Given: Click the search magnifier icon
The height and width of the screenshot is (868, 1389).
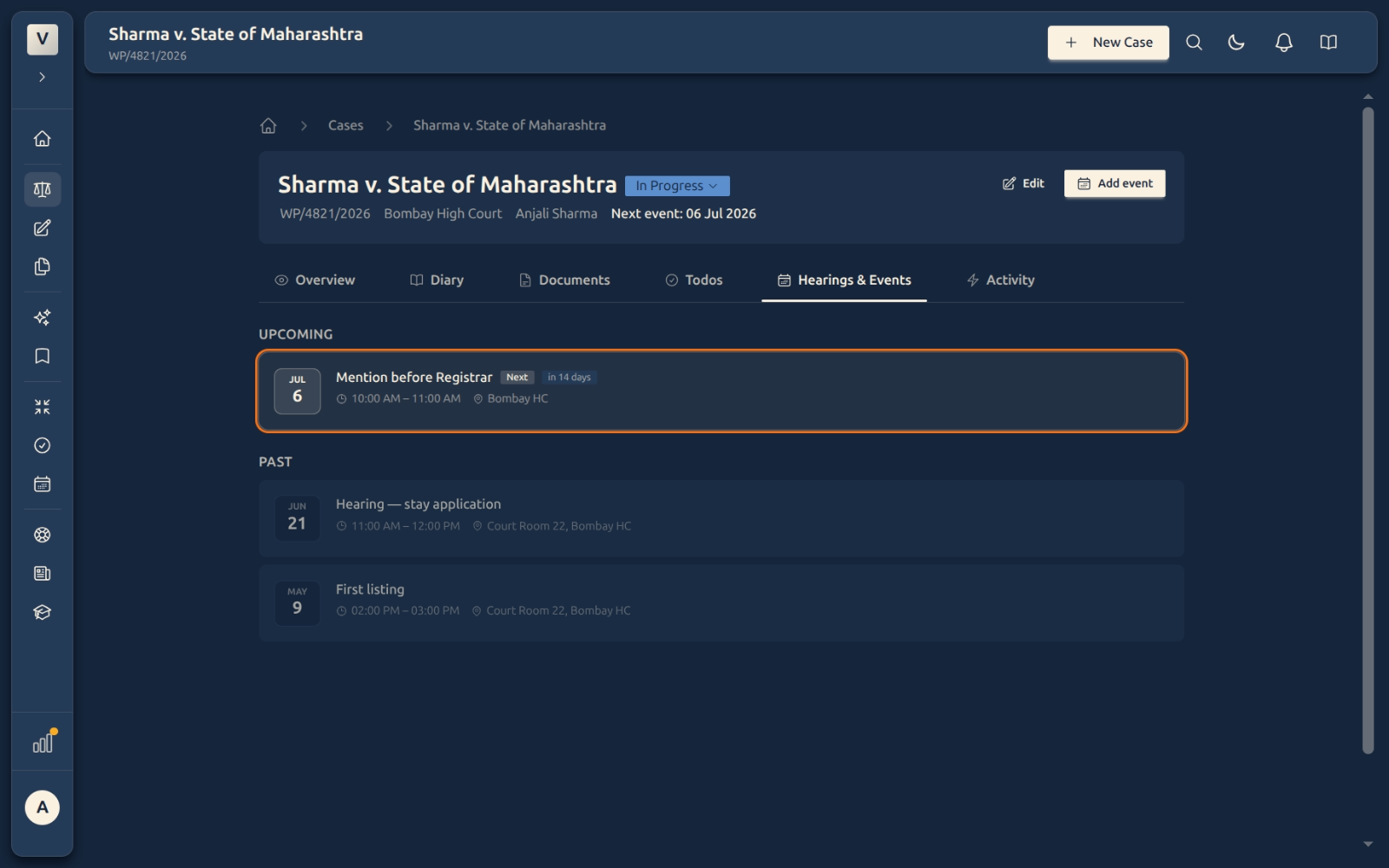Looking at the screenshot, I should coord(1194,43).
